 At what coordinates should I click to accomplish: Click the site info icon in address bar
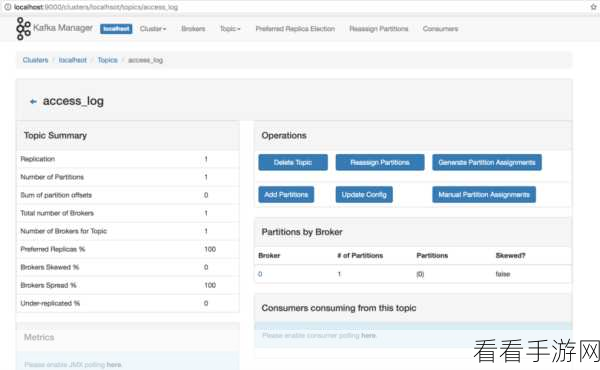point(7,7)
